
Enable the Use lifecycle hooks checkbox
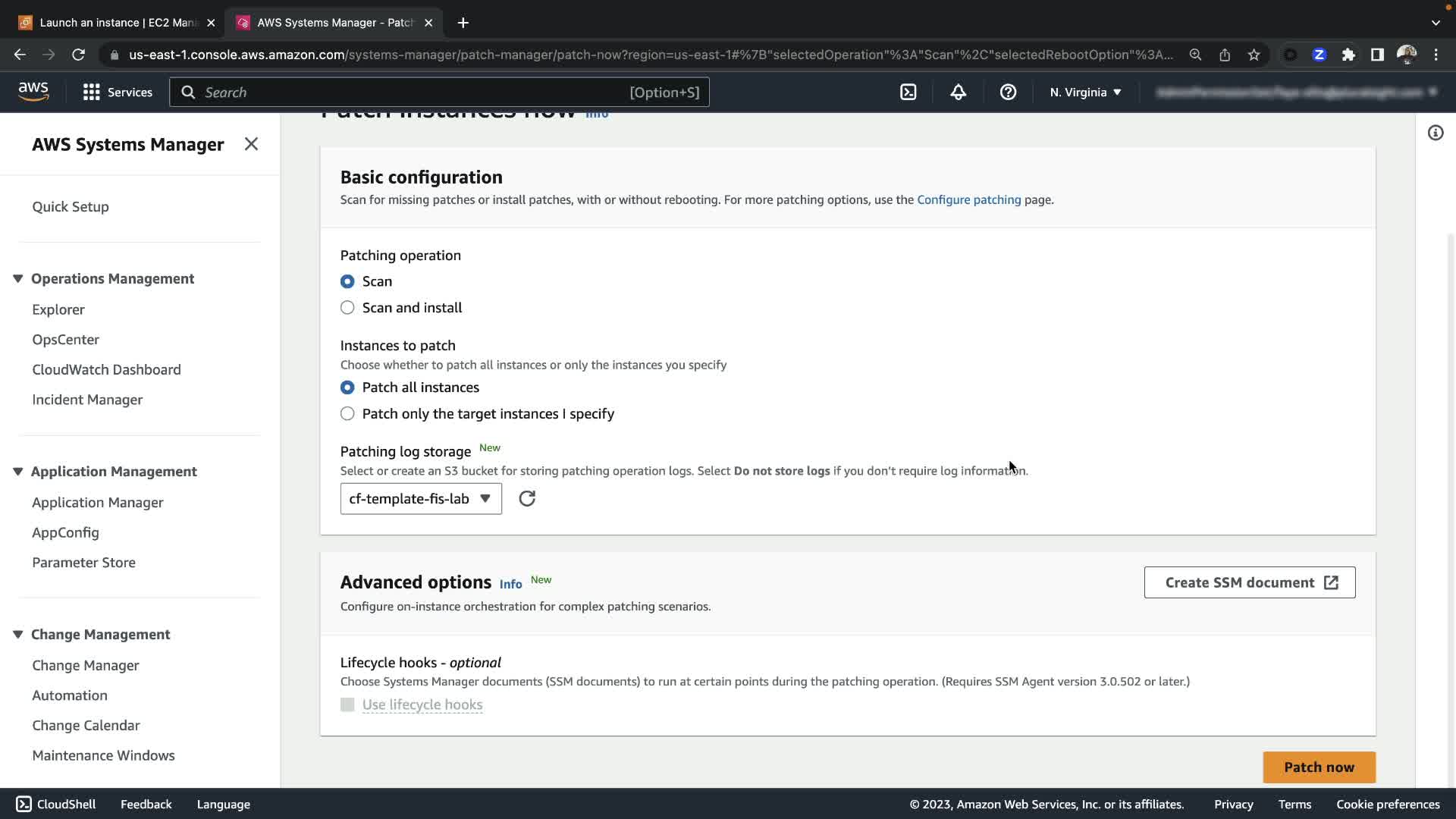tap(347, 704)
